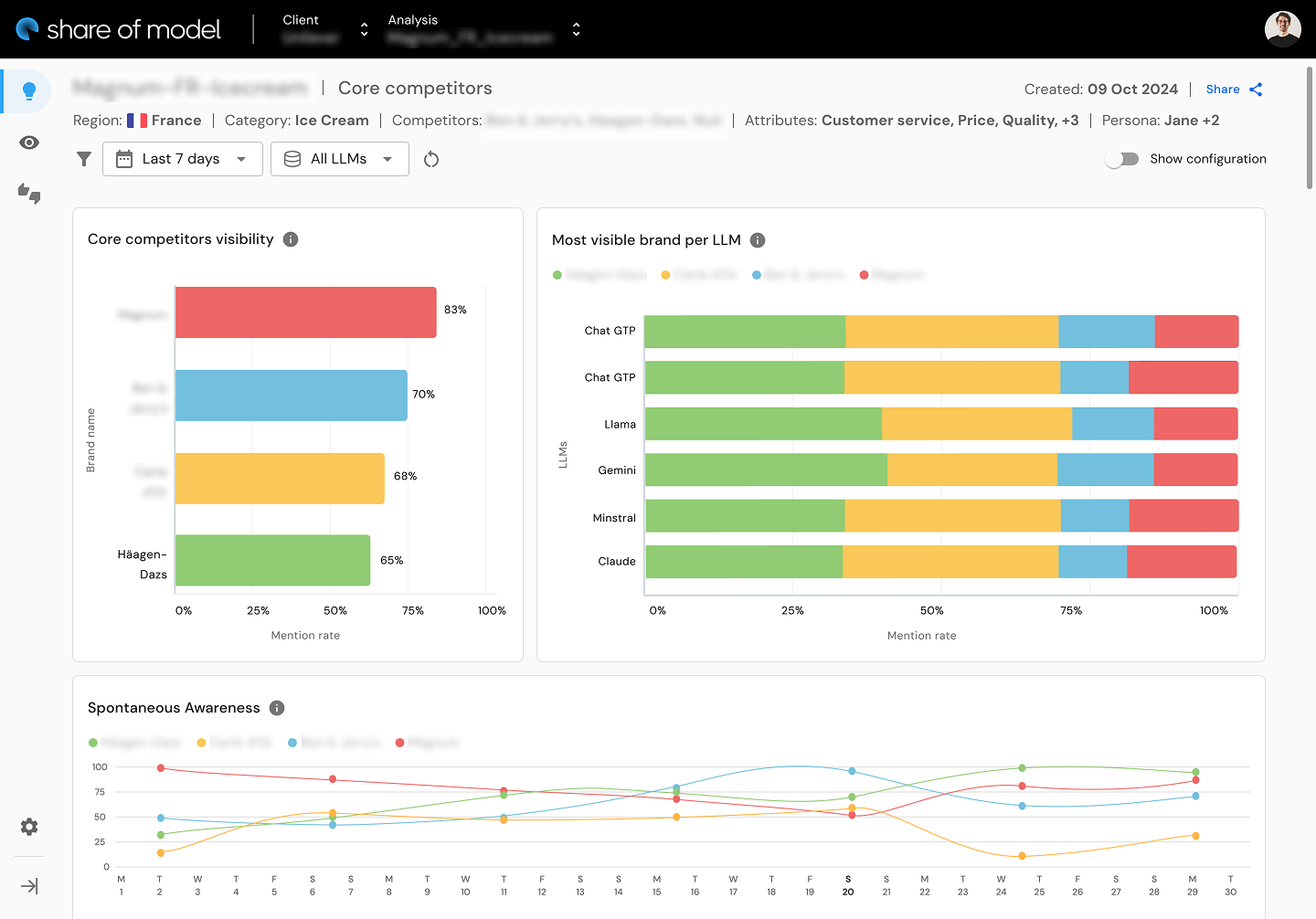This screenshot has height=919, width=1316.
Task: Click the feedback thumbs icon in sidebar
Action: (x=28, y=194)
